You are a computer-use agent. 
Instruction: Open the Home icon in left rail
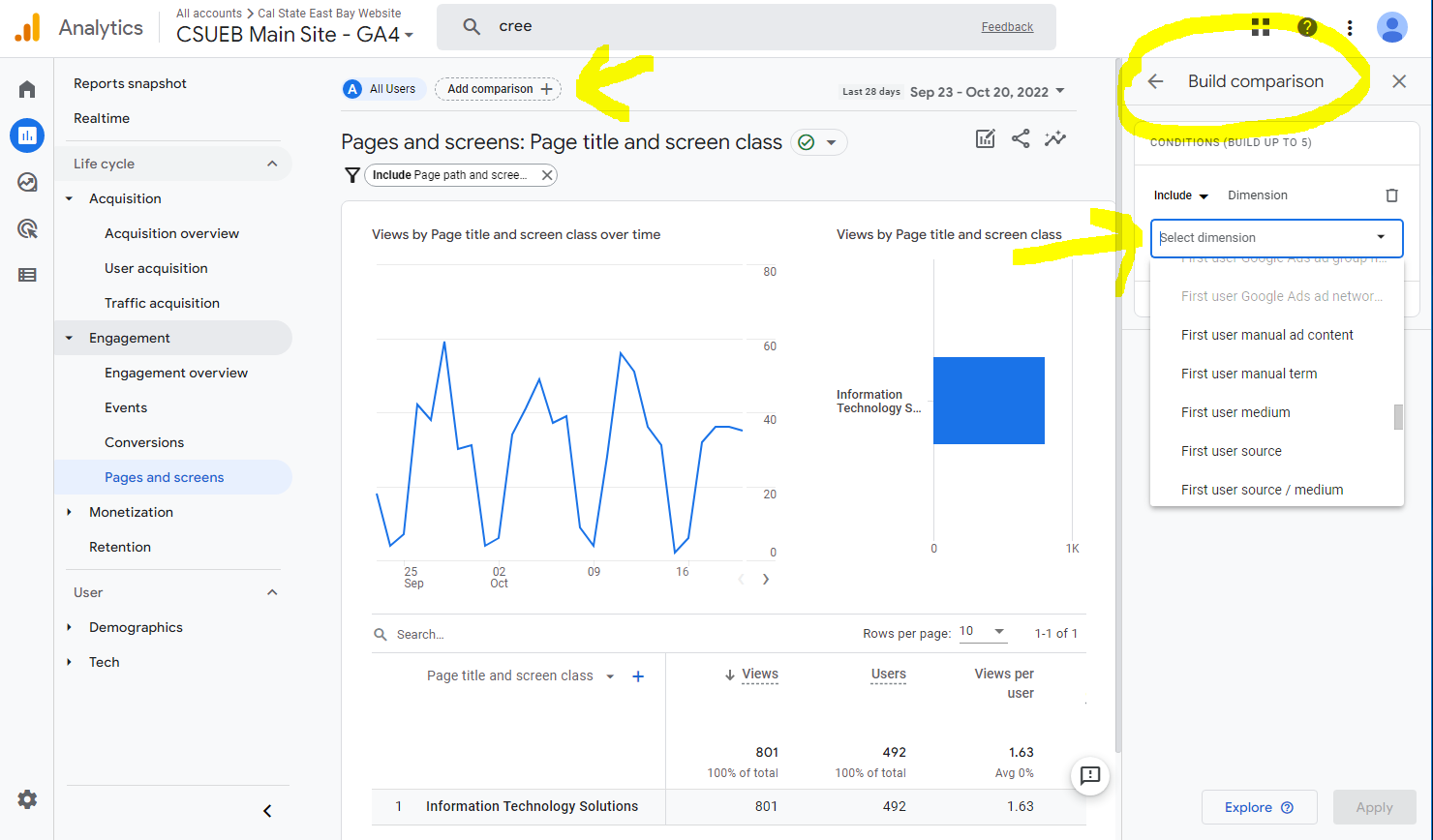click(27, 90)
